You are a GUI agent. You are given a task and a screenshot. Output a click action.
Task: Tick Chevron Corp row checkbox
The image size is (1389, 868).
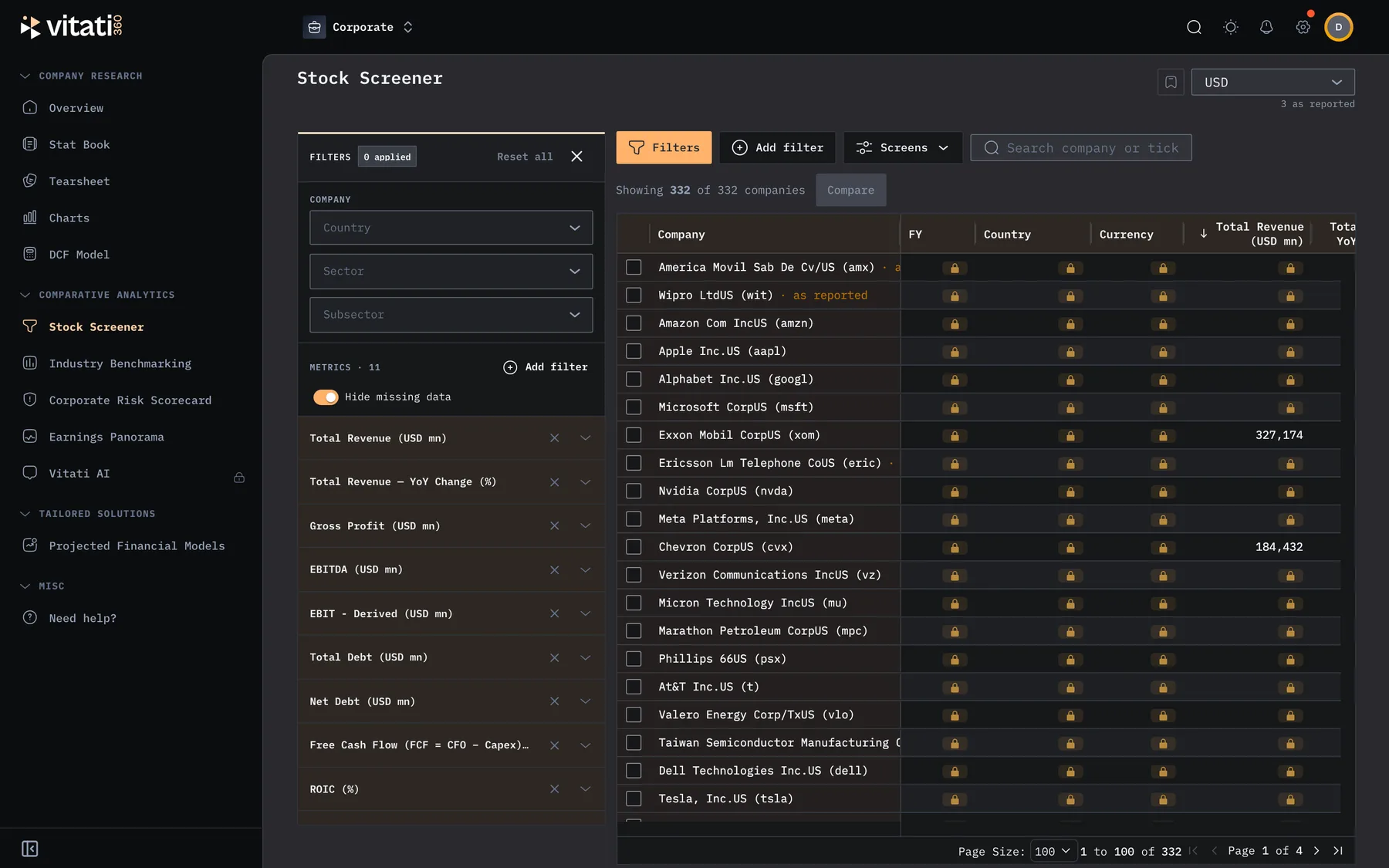click(634, 547)
